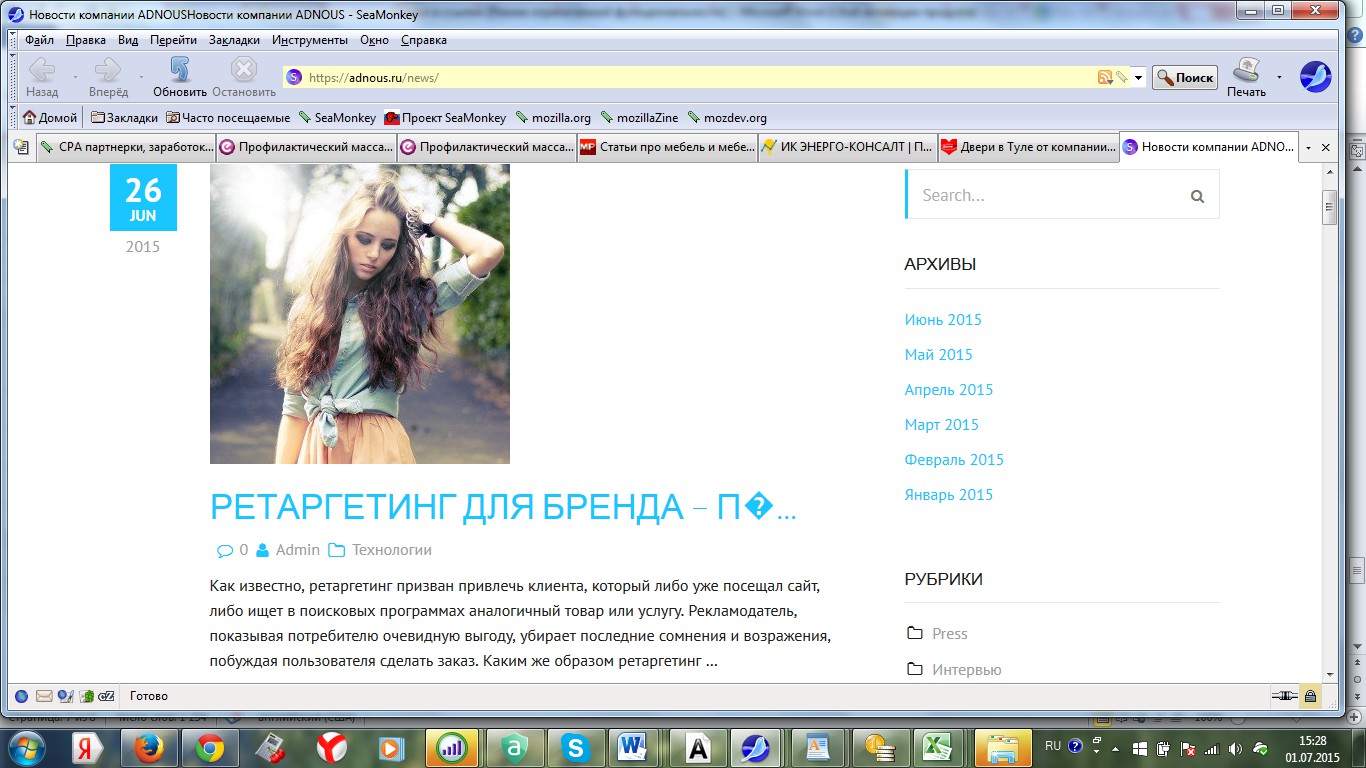Click the Вперёд forward arrow icon
Viewport: 1366px width, 768px height.
[x=107, y=70]
